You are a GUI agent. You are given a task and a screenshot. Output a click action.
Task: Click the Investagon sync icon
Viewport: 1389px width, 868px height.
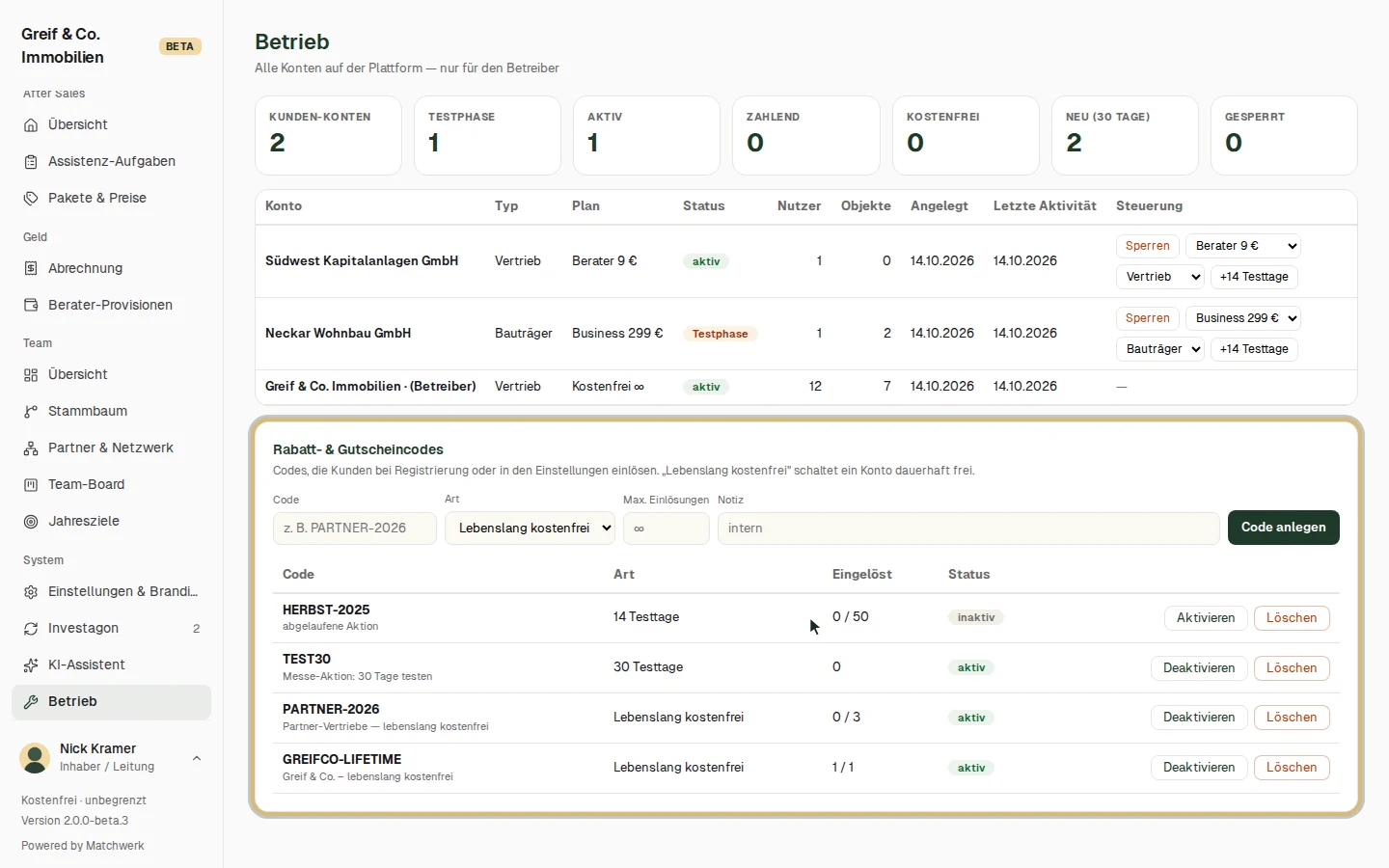pyautogui.click(x=31, y=629)
